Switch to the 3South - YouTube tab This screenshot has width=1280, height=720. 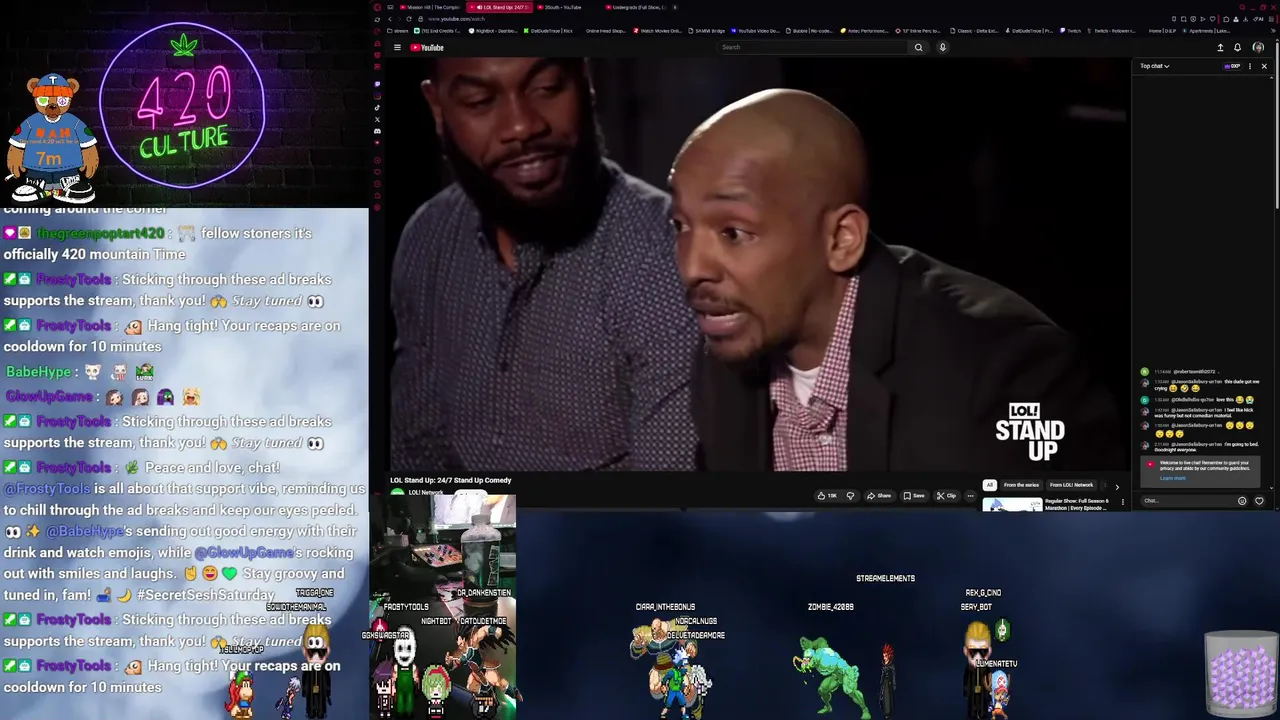[x=563, y=7]
